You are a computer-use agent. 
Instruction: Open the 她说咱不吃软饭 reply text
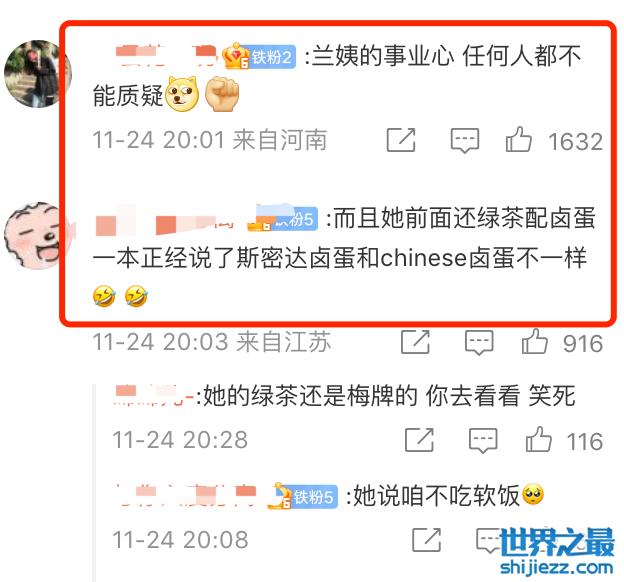point(437,496)
